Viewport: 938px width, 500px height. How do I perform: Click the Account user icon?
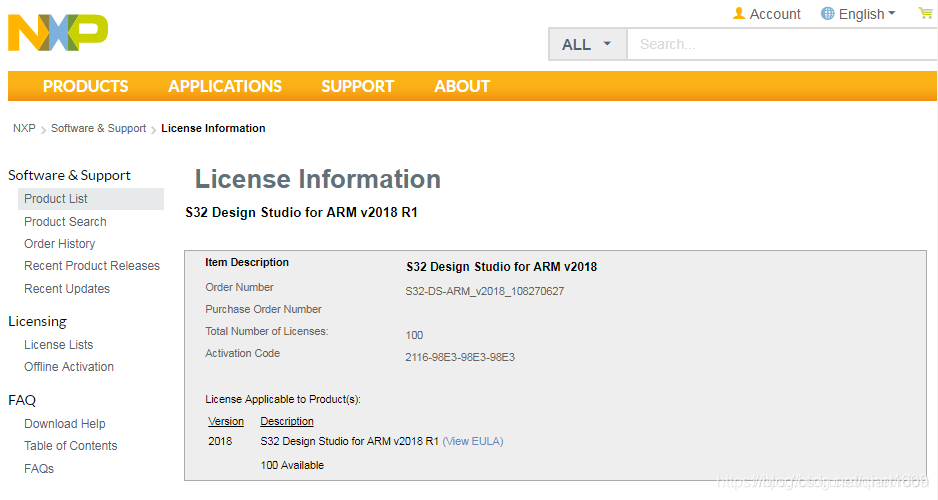[739, 14]
